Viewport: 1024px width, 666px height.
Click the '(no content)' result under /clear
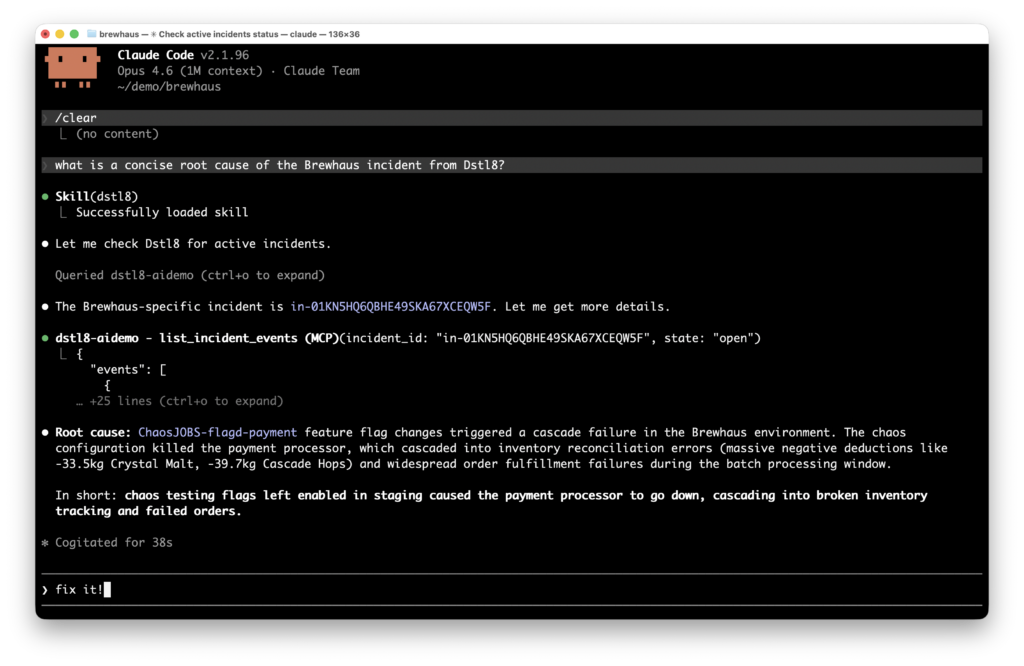click(x=117, y=134)
